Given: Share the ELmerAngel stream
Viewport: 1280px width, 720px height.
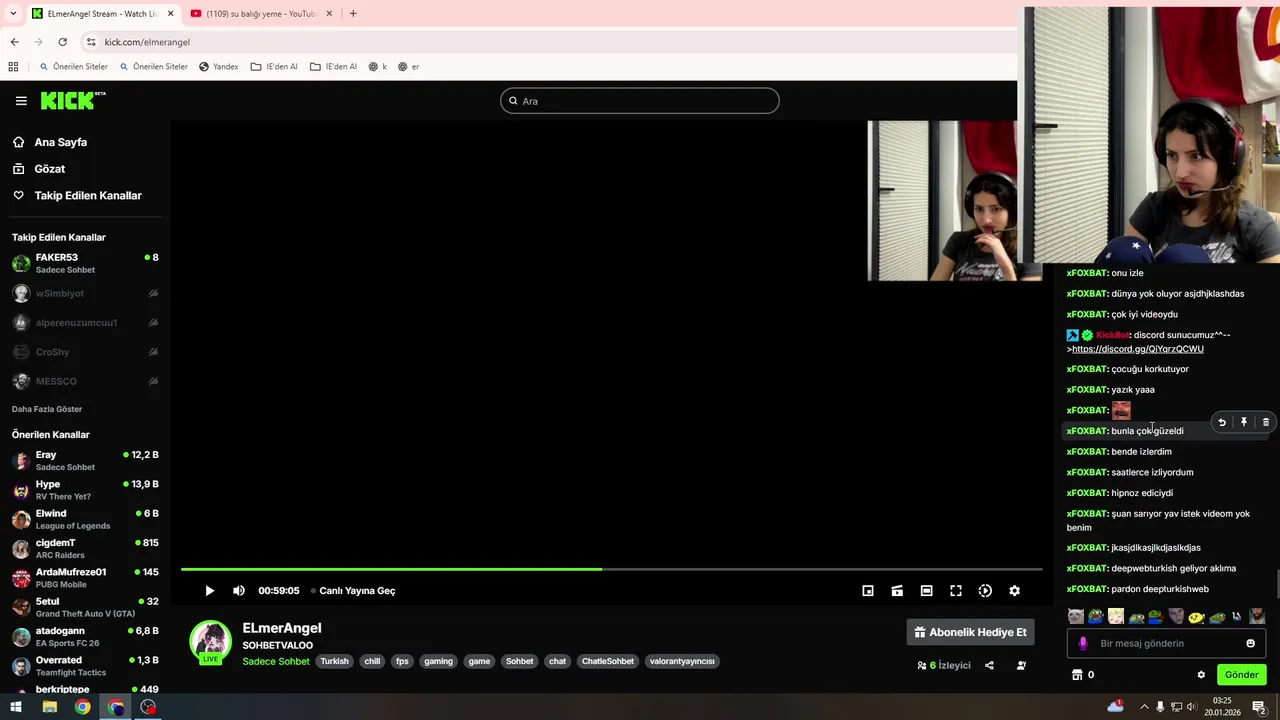Looking at the screenshot, I should pyautogui.click(x=989, y=665).
